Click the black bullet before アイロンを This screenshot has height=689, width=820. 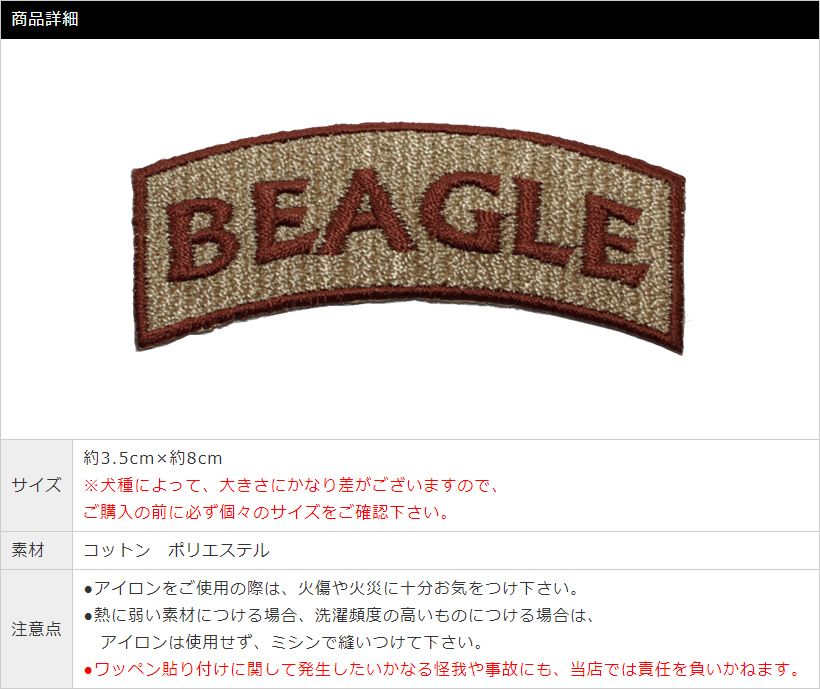click(x=88, y=590)
